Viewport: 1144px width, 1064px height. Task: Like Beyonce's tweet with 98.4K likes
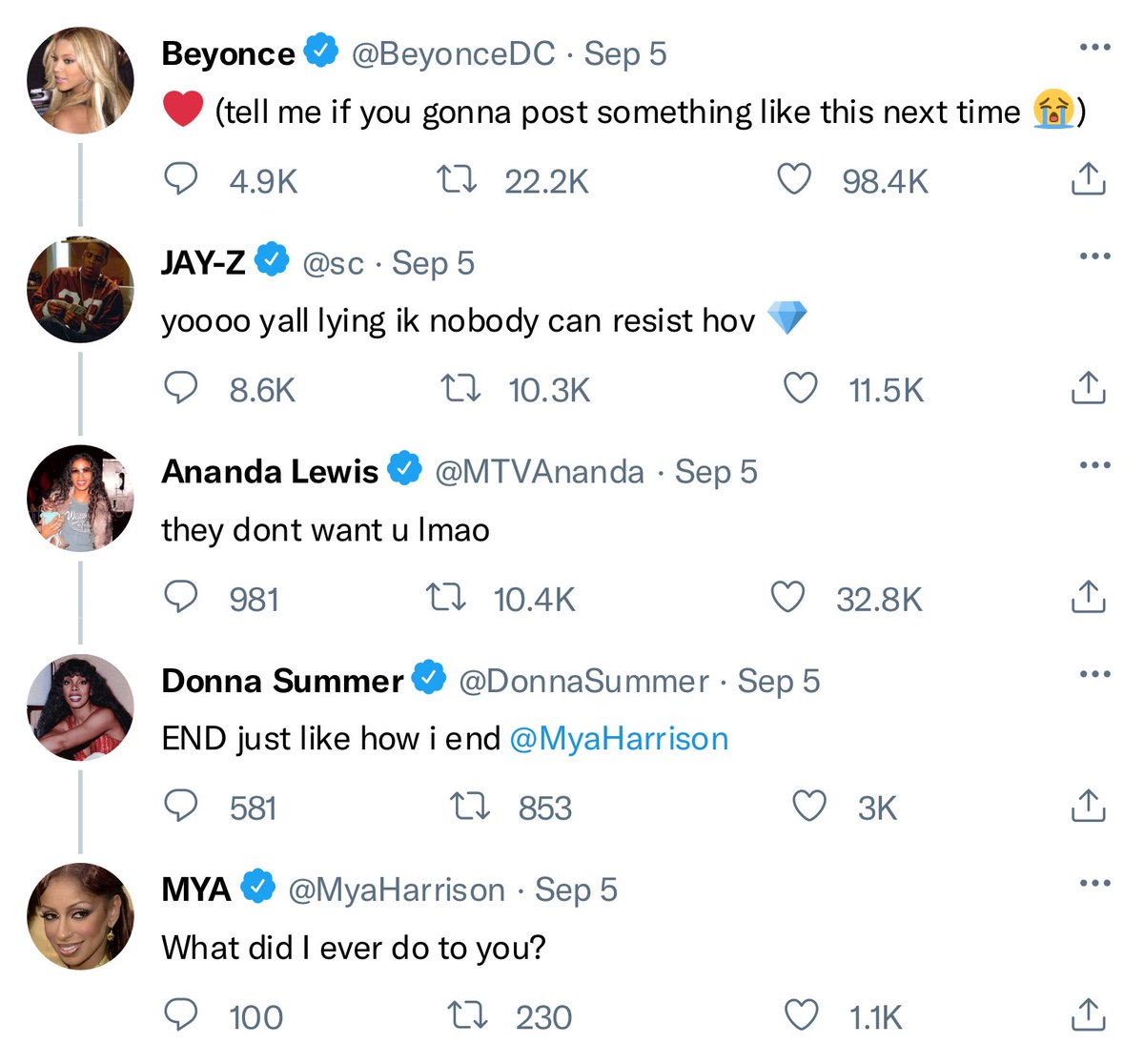tap(794, 179)
